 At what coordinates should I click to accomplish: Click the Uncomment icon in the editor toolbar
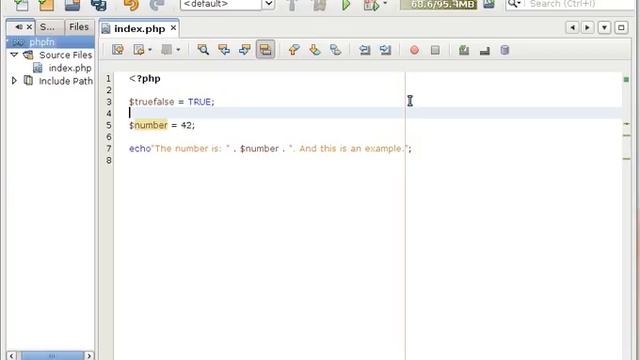point(484,50)
